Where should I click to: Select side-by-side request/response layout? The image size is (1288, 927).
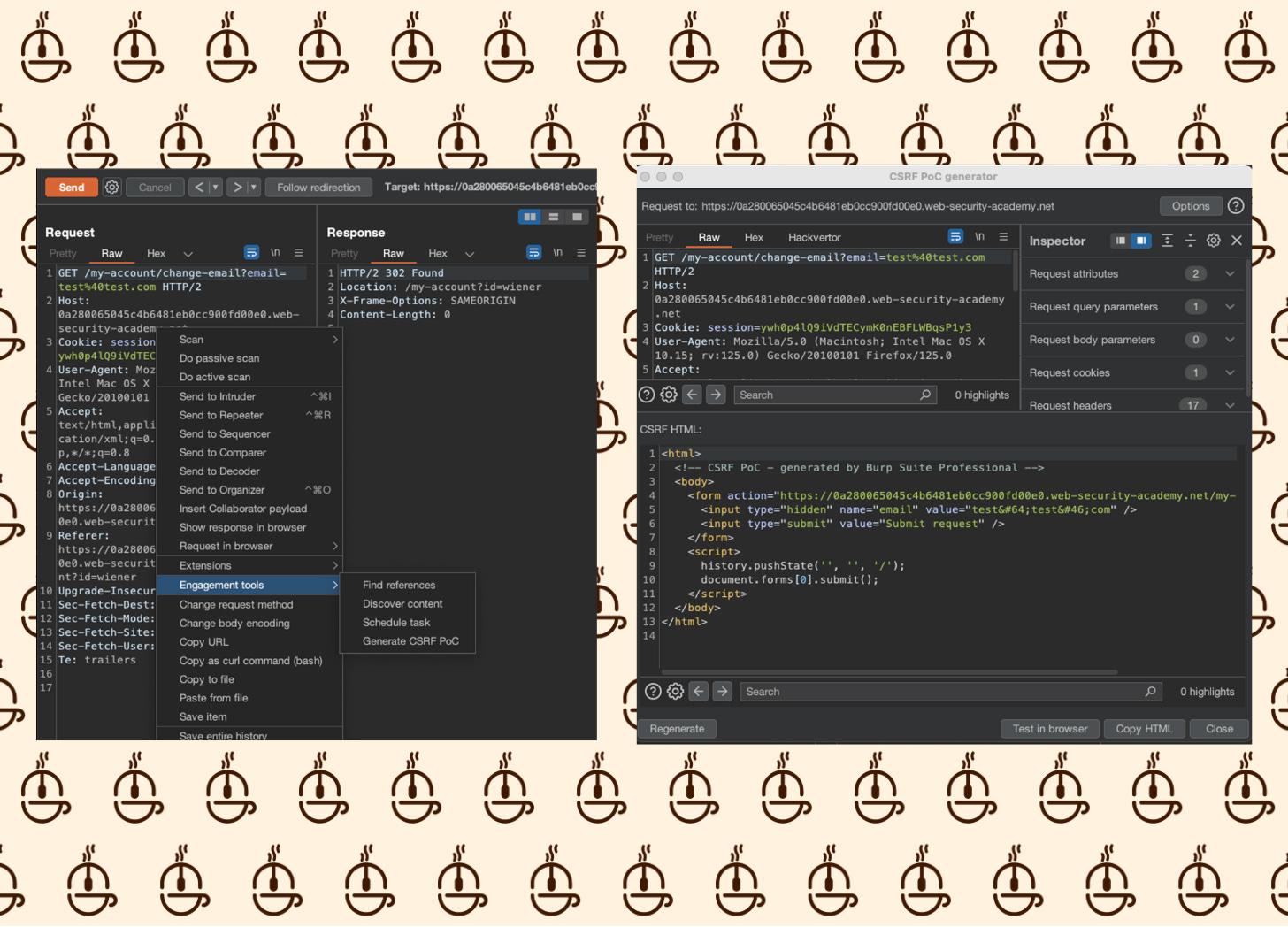(x=530, y=217)
